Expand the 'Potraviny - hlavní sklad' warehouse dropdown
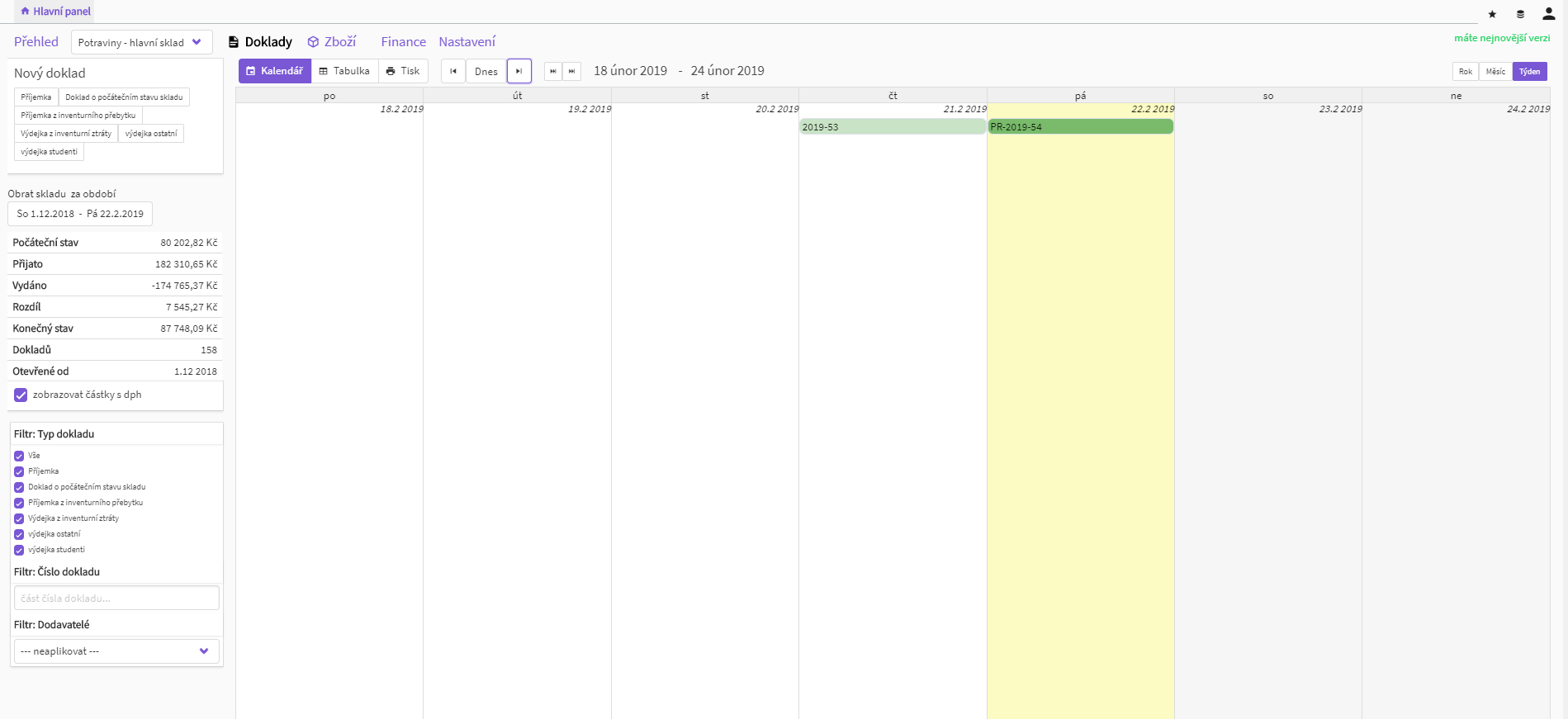The image size is (1568, 719). pos(141,42)
